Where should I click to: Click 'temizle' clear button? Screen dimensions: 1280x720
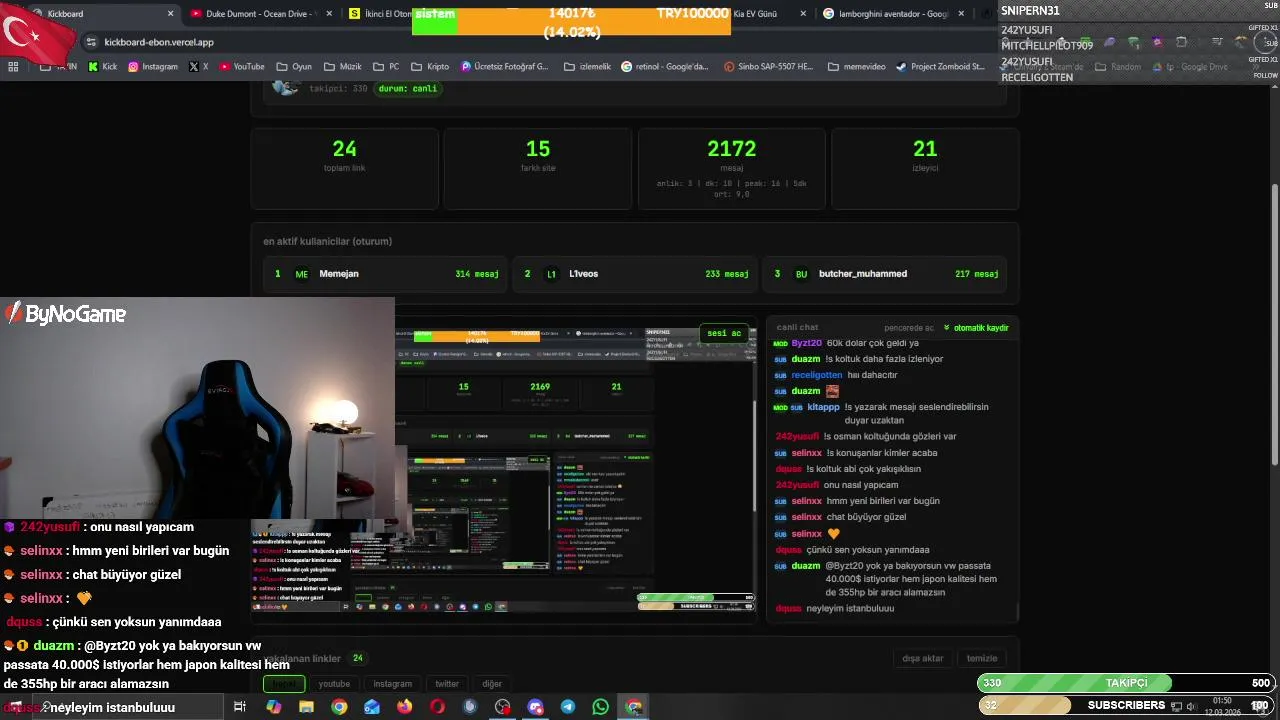pos(981,658)
